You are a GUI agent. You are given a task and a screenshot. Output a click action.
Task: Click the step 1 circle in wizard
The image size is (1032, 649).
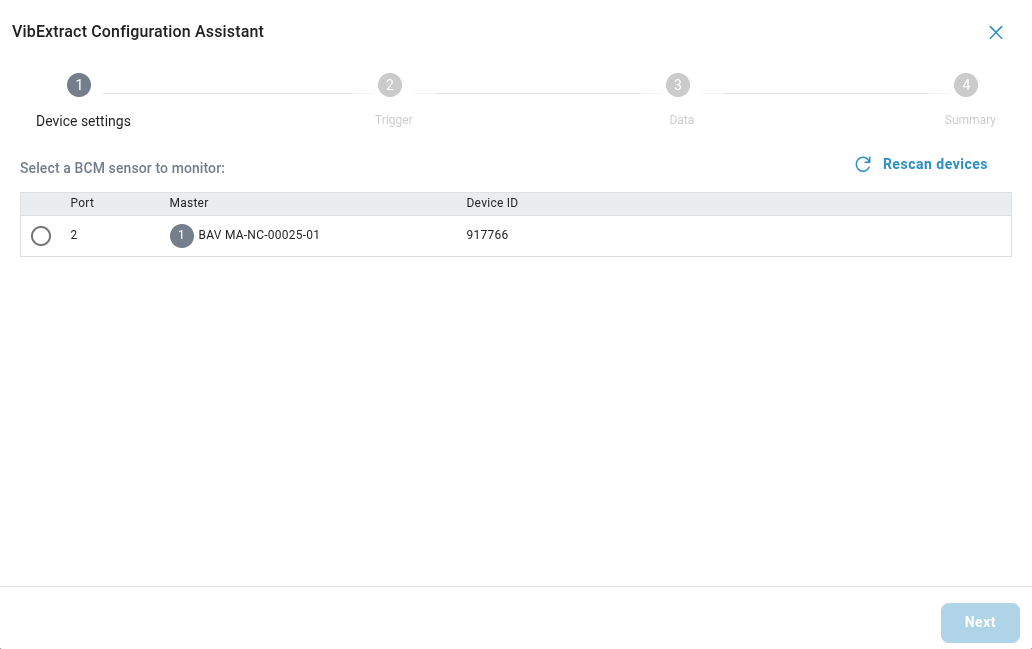point(79,85)
